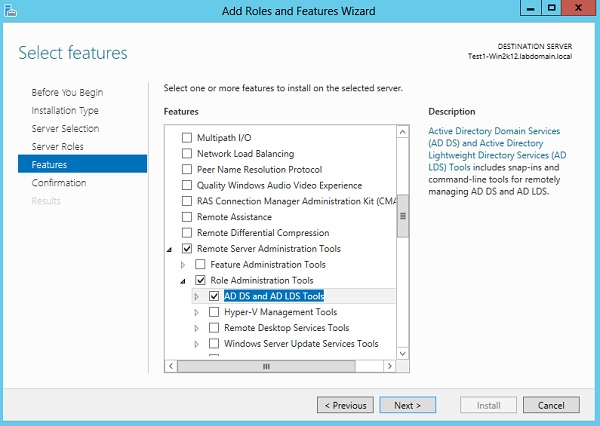Check the Hyper-V Management Tools box
Viewport: 600px width, 426px height.
[214, 312]
